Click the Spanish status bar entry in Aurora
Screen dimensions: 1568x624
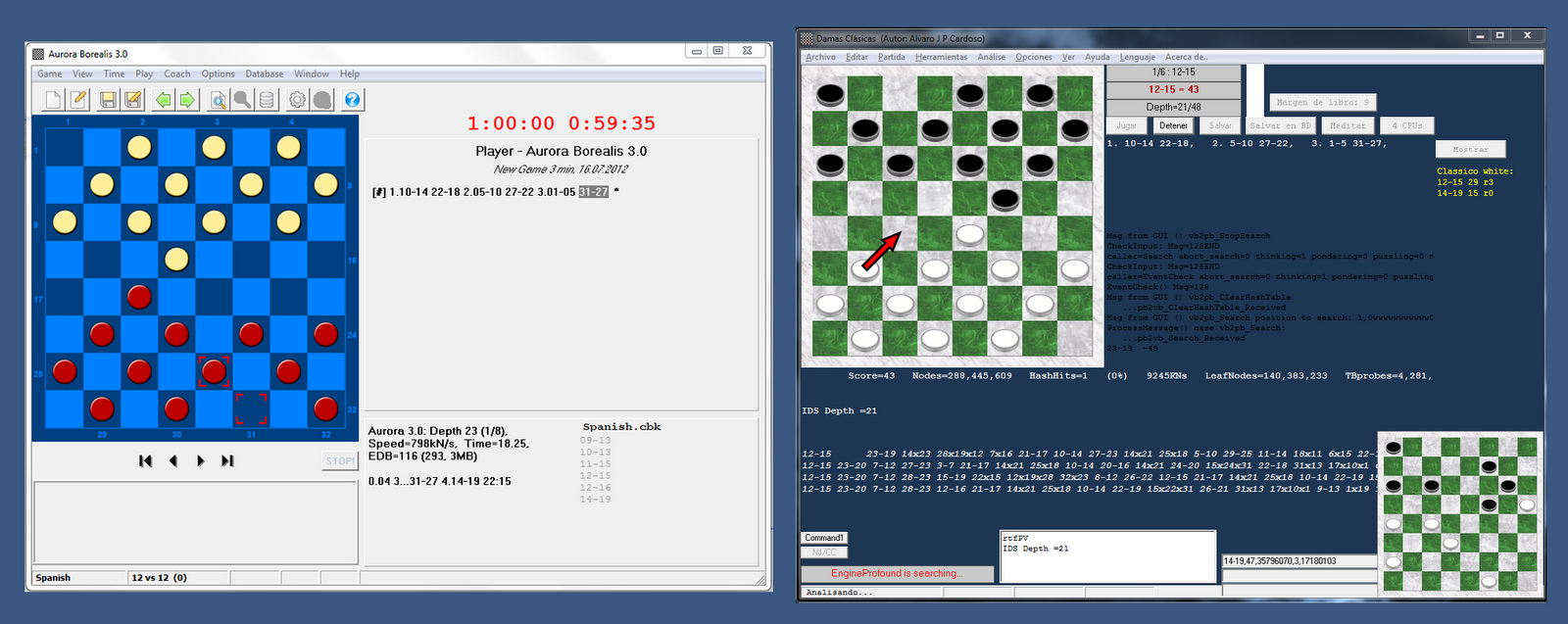[x=80, y=578]
